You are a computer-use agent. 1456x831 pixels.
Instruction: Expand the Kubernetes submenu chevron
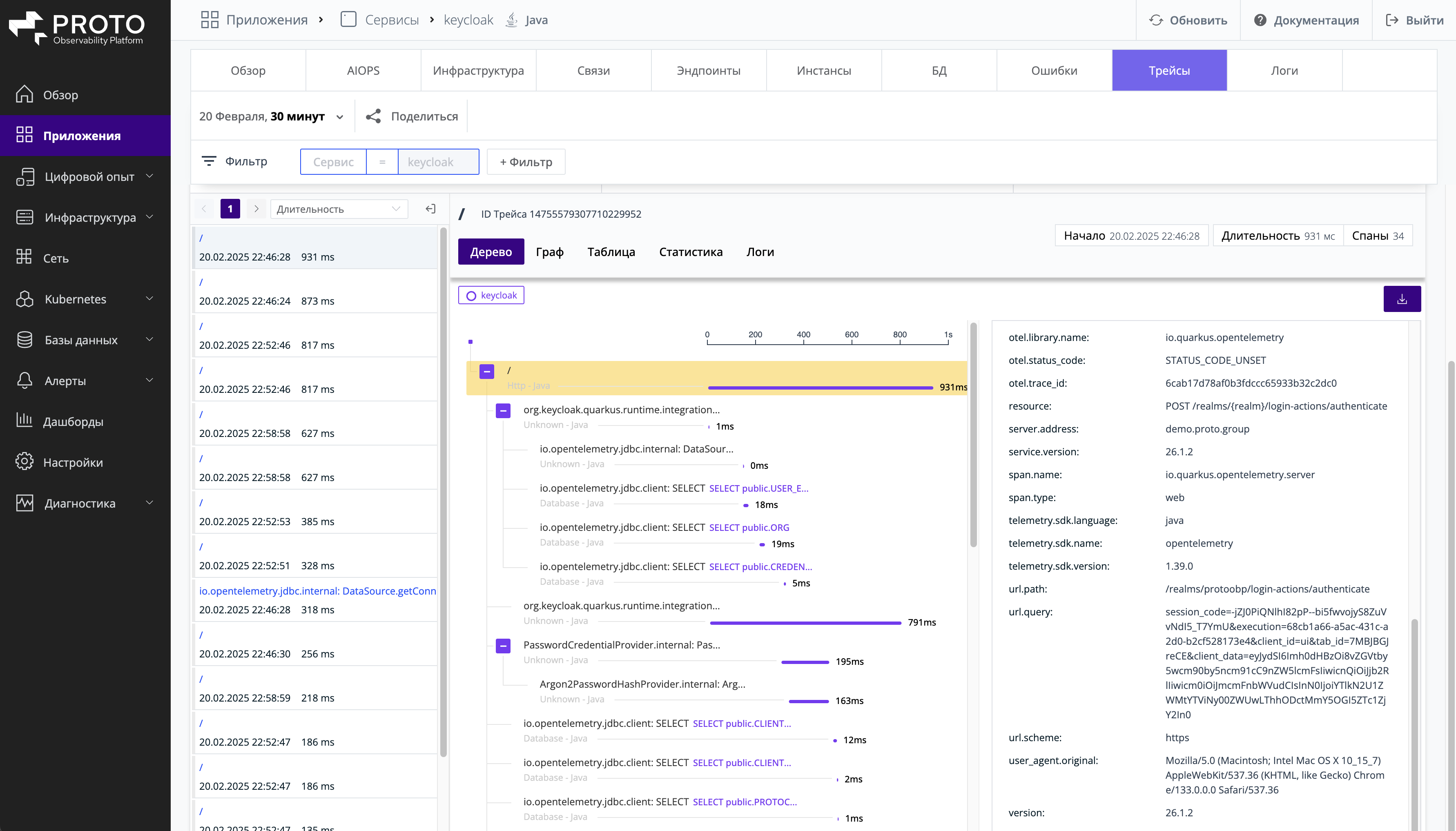tap(149, 299)
